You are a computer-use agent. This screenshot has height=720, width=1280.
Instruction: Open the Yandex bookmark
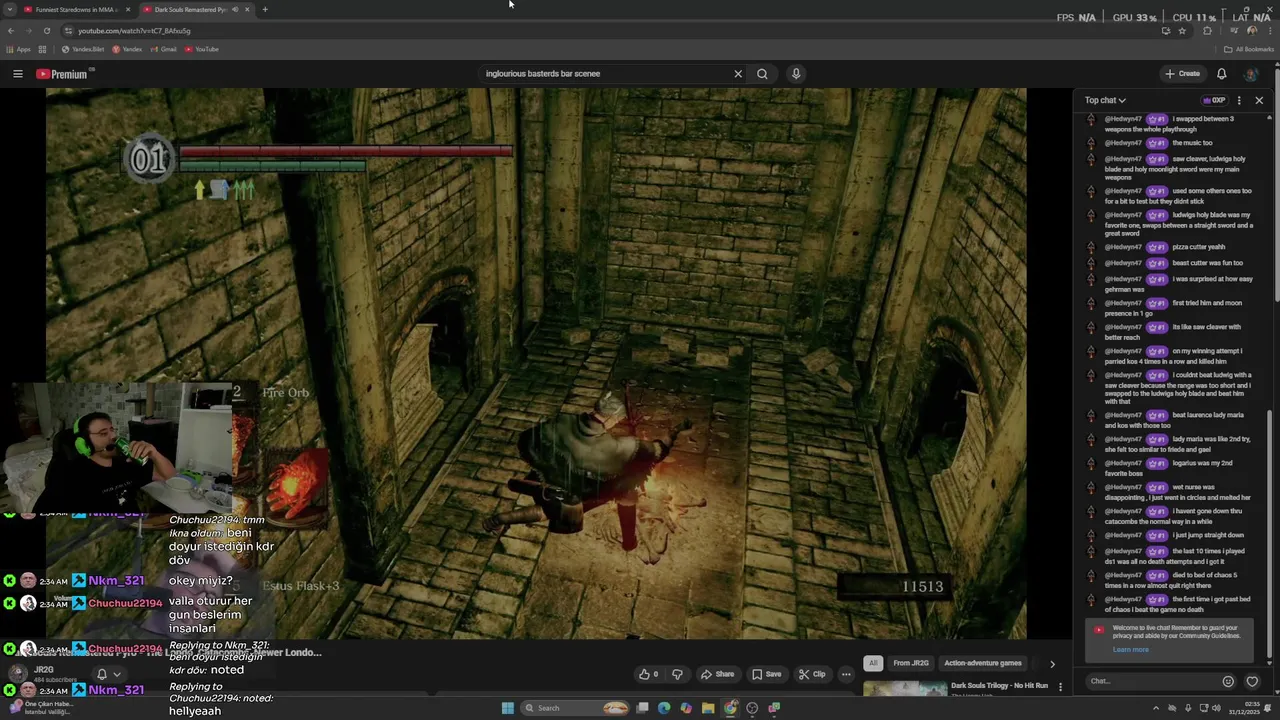[127, 49]
